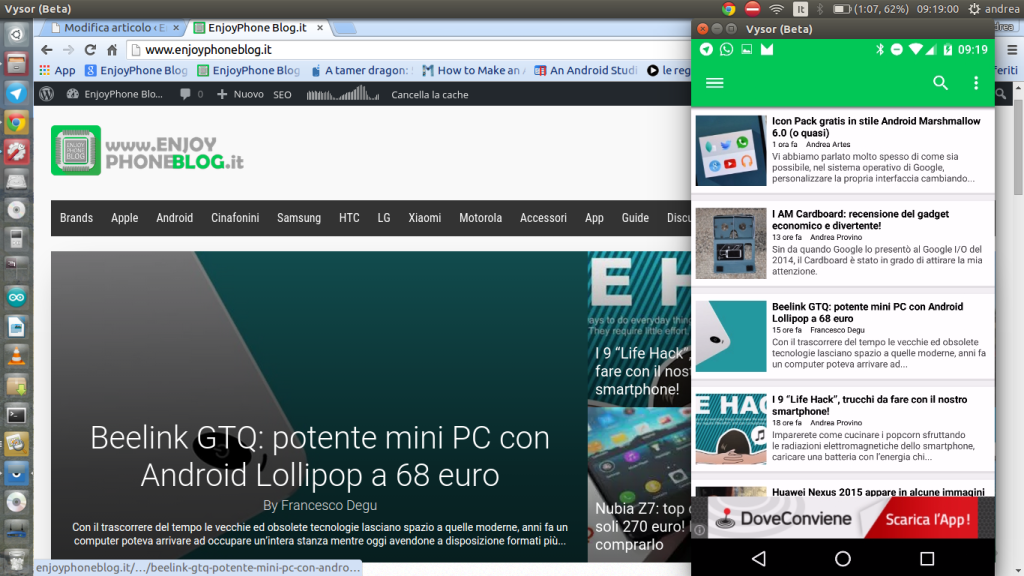
Task: Open the clock 09:19:00 in the top panel
Action: [x=938, y=9]
